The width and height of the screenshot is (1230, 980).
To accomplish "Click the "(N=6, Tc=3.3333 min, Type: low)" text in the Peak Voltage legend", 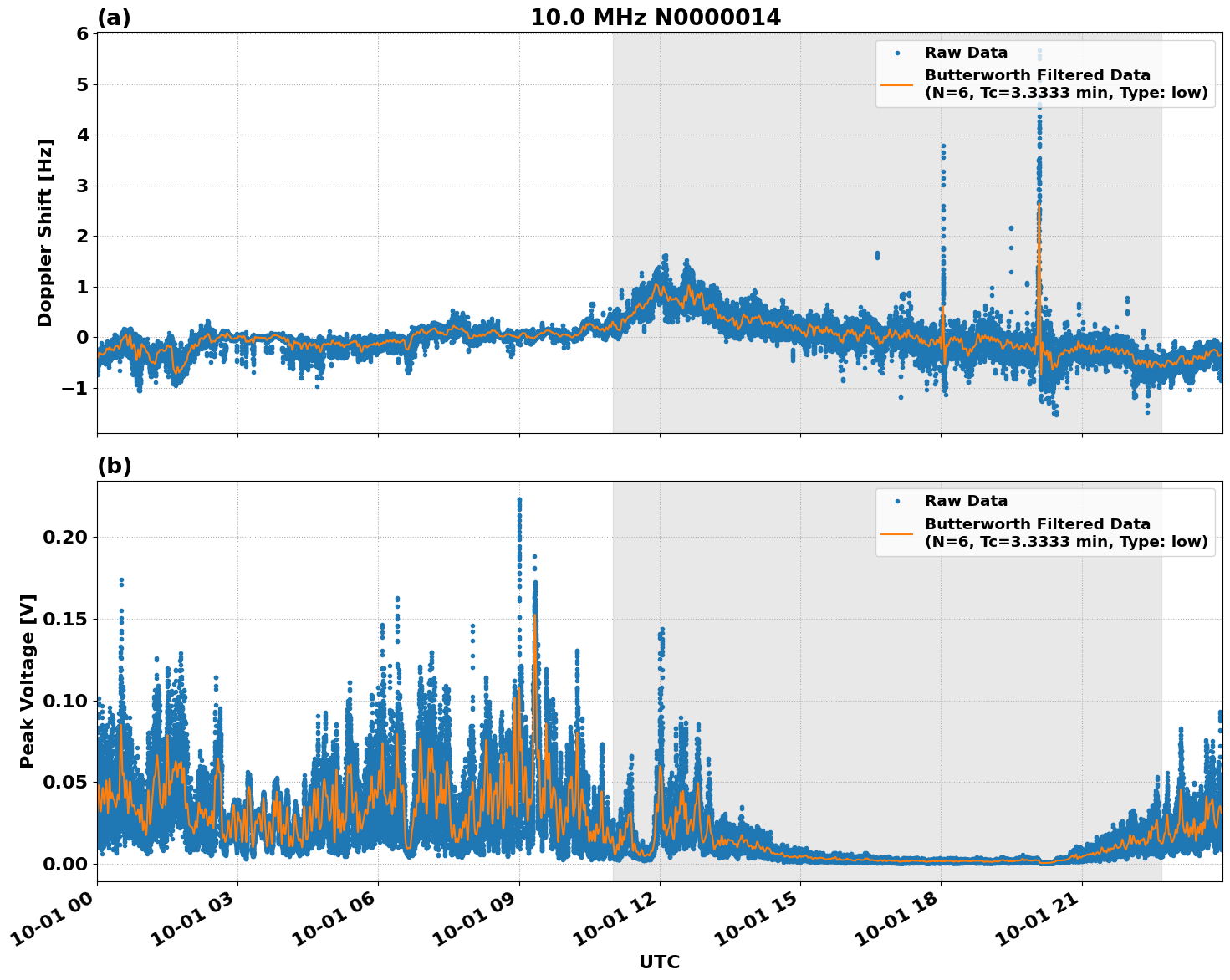I will click(1066, 542).
